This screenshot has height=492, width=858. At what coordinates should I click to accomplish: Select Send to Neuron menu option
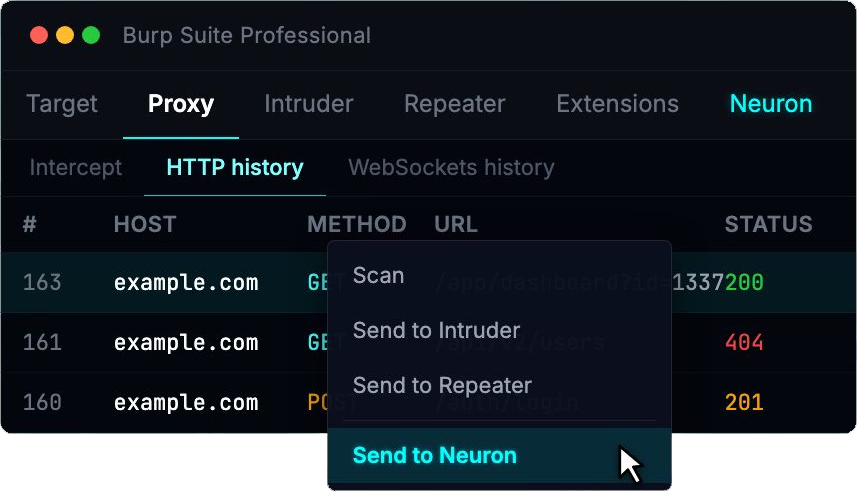[x=435, y=456]
